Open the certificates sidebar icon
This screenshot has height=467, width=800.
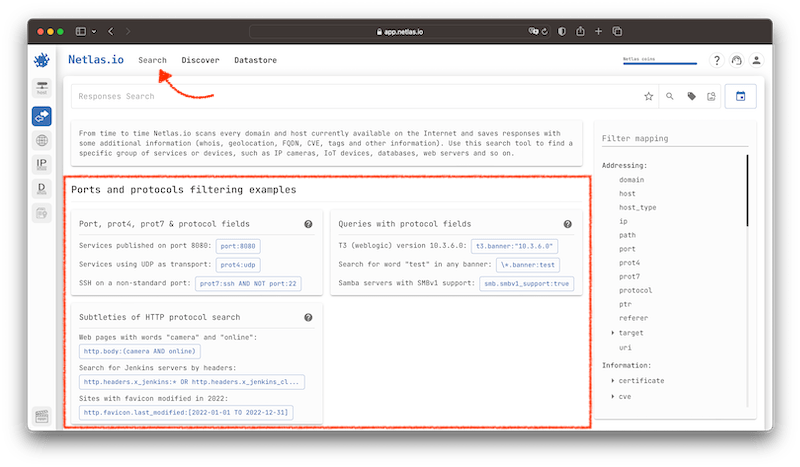coord(42,213)
